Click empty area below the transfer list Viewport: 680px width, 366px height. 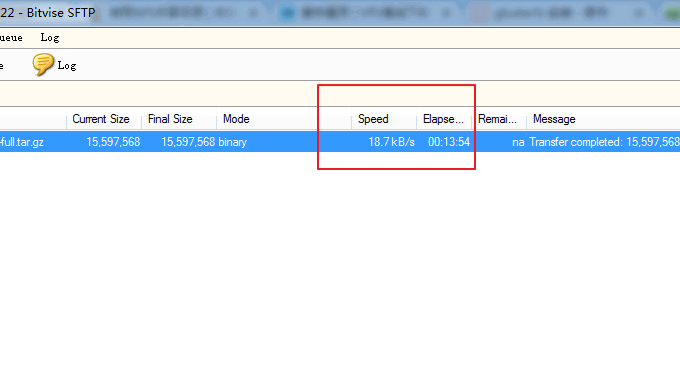click(340, 260)
